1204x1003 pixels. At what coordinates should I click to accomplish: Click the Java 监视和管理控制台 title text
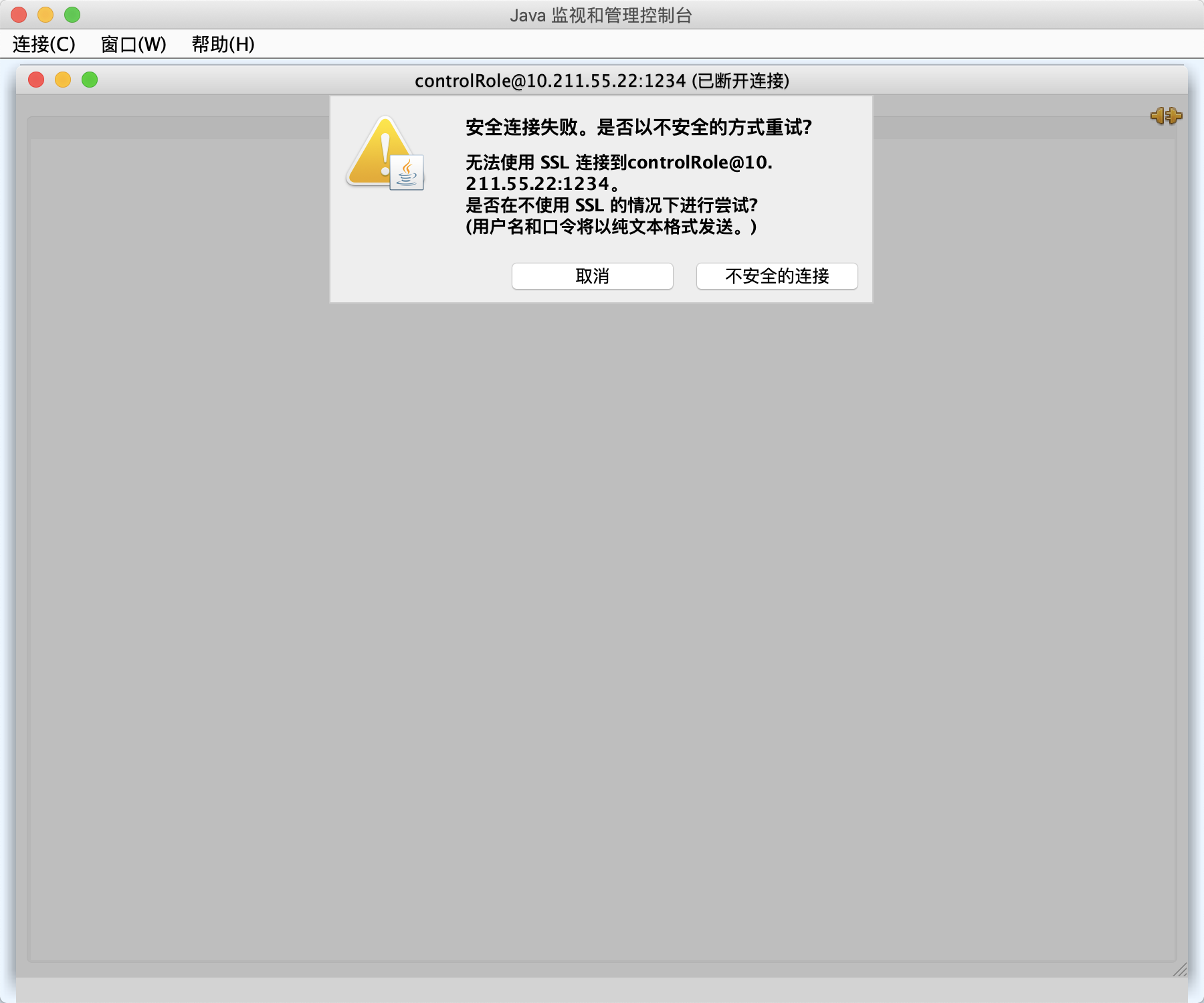601,15
